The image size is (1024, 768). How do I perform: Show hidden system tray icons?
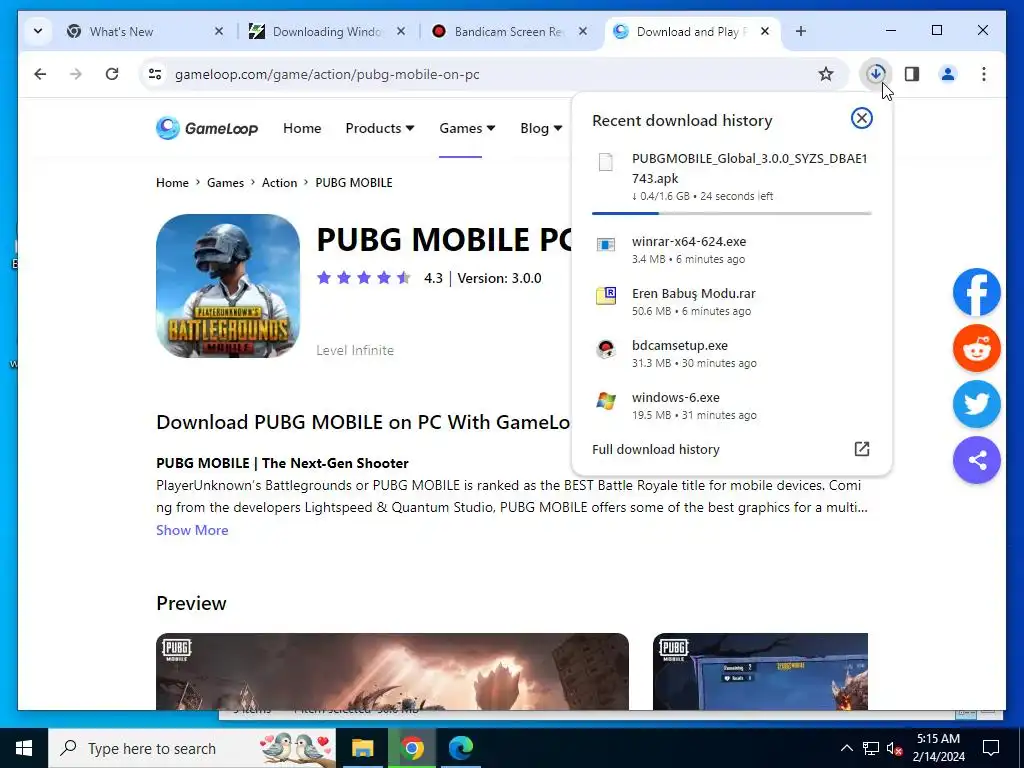pyautogui.click(x=846, y=748)
